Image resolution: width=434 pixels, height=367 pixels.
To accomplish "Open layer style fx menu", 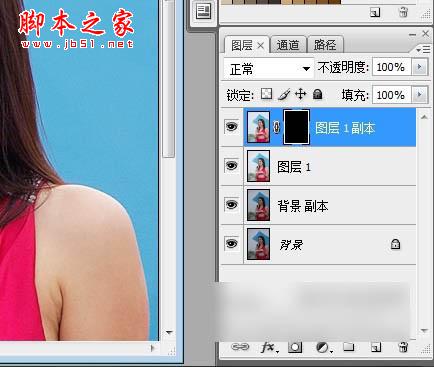I will [268, 347].
